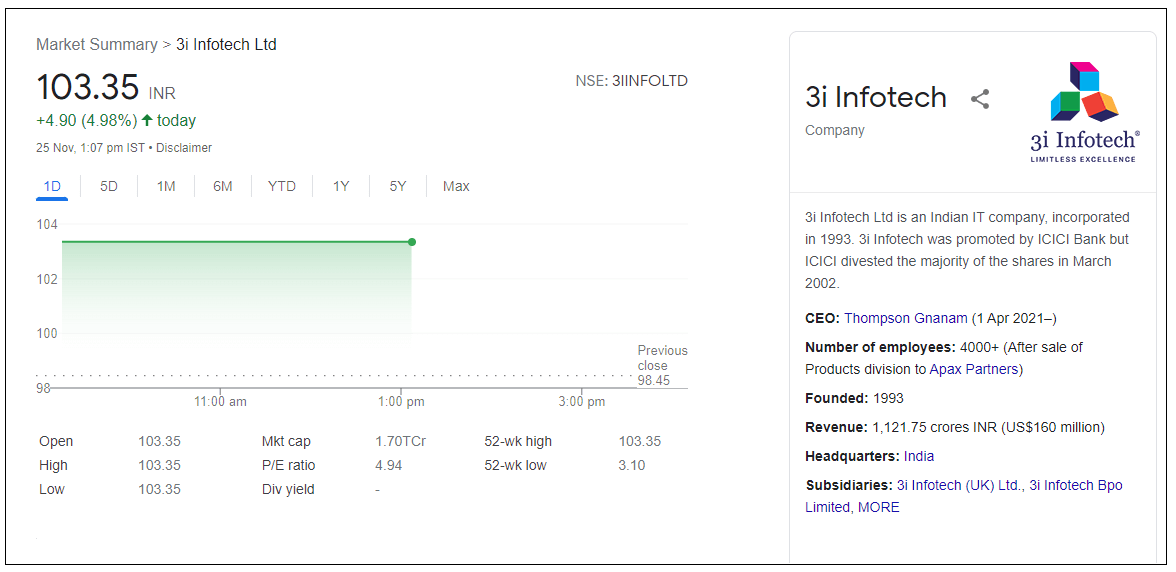Click the Disclaimer link

tap(184, 148)
